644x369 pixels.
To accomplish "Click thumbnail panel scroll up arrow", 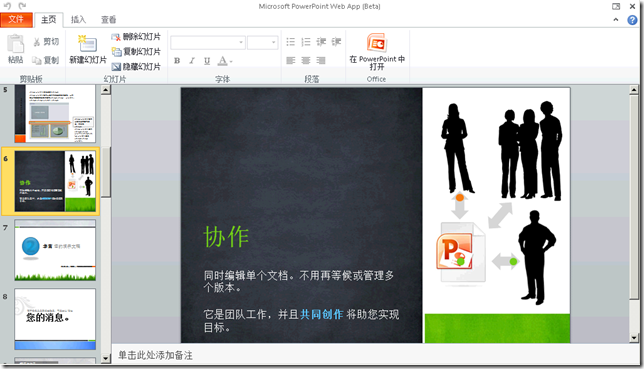I will (x=106, y=90).
